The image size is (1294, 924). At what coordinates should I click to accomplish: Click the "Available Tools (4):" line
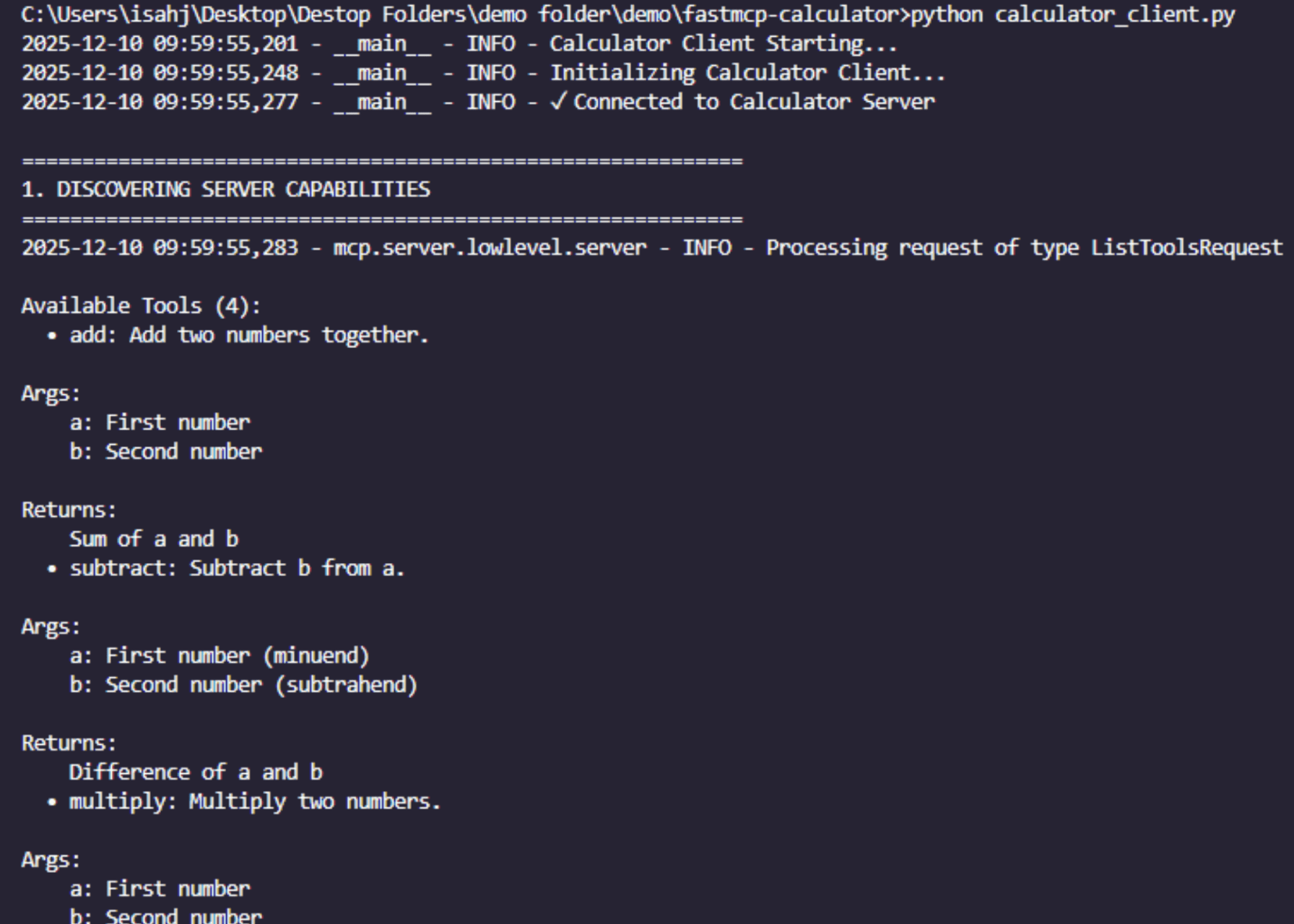141,306
